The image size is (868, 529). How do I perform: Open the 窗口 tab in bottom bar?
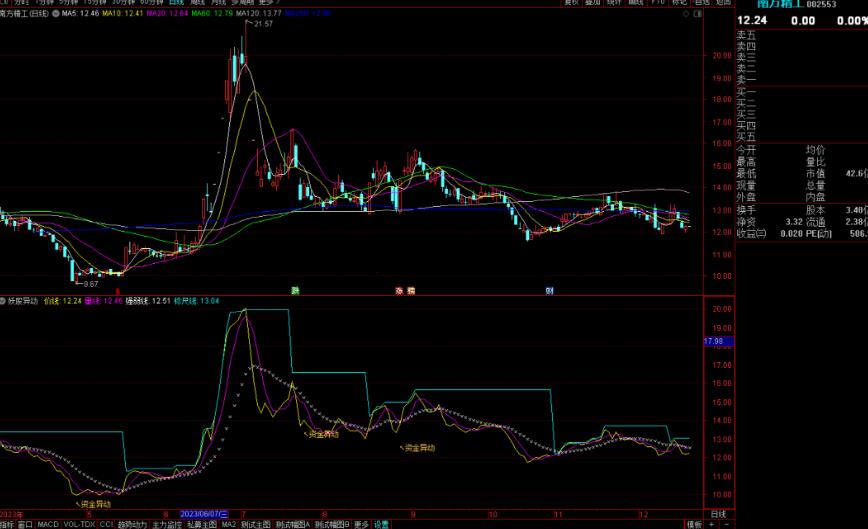[x=25, y=525]
